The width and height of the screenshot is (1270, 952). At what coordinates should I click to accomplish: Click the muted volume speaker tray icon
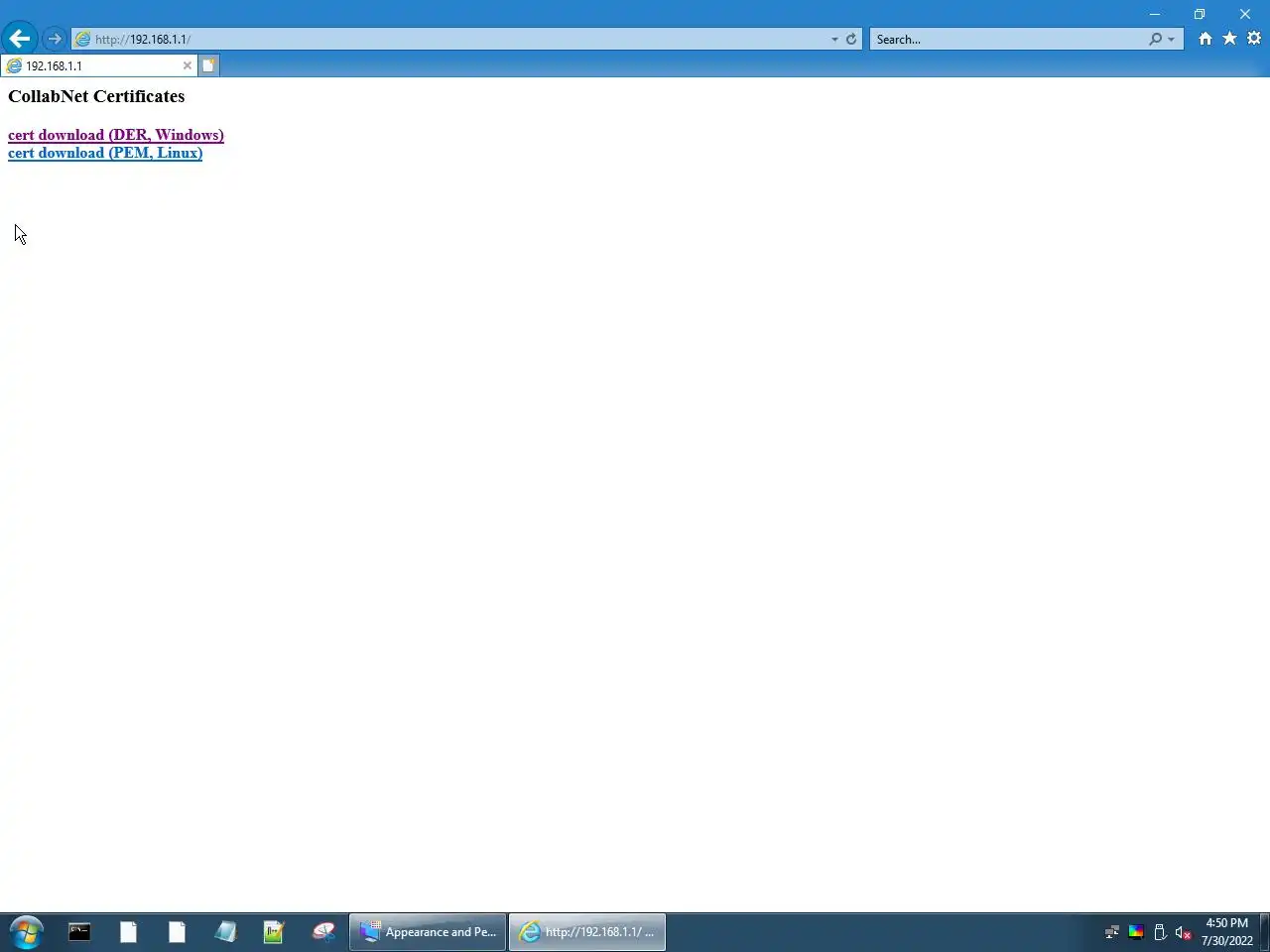[x=1183, y=932]
